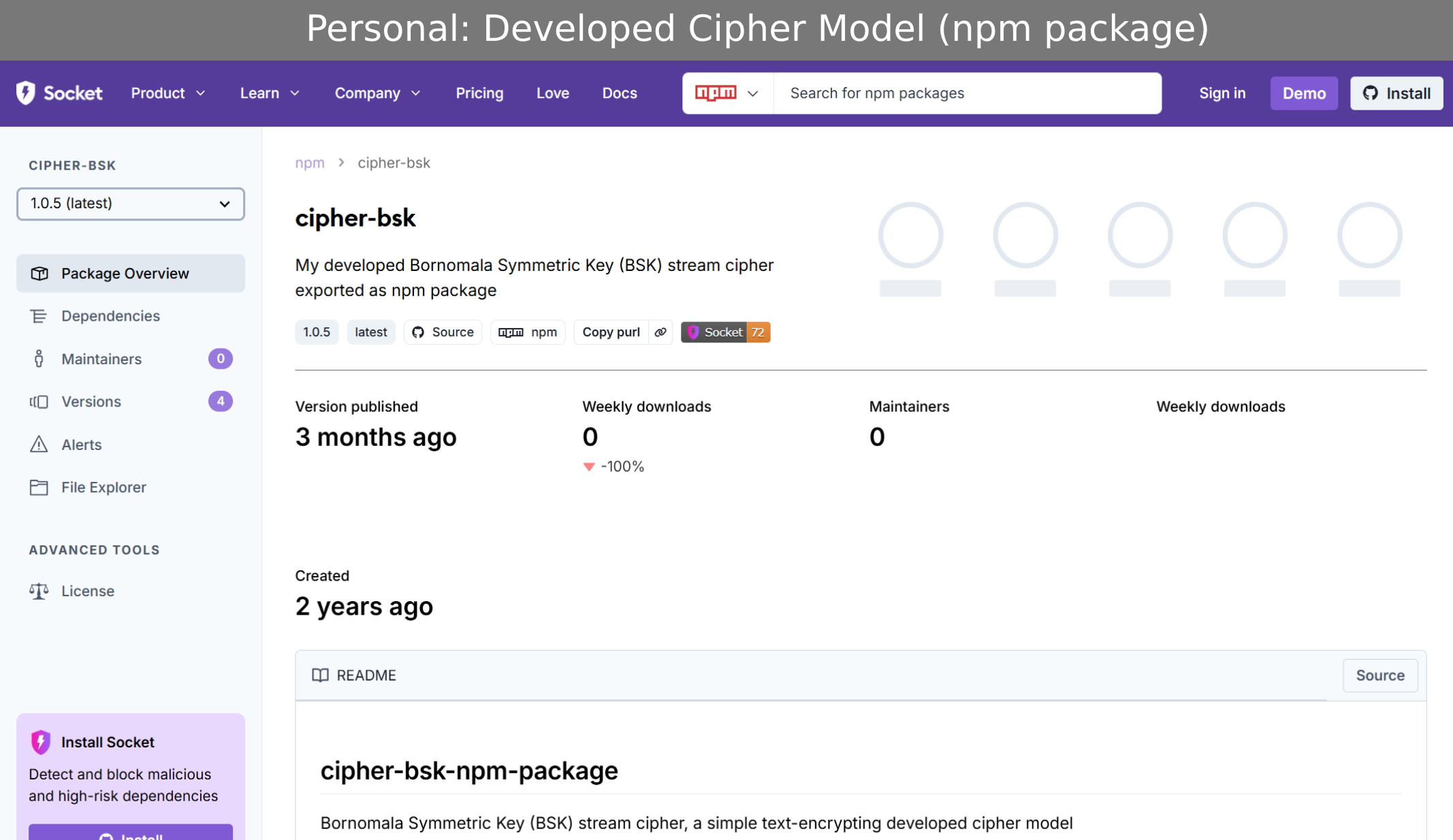The height and width of the screenshot is (840, 1453).
Task: Open the Docs navigation item
Action: click(620, 93)
